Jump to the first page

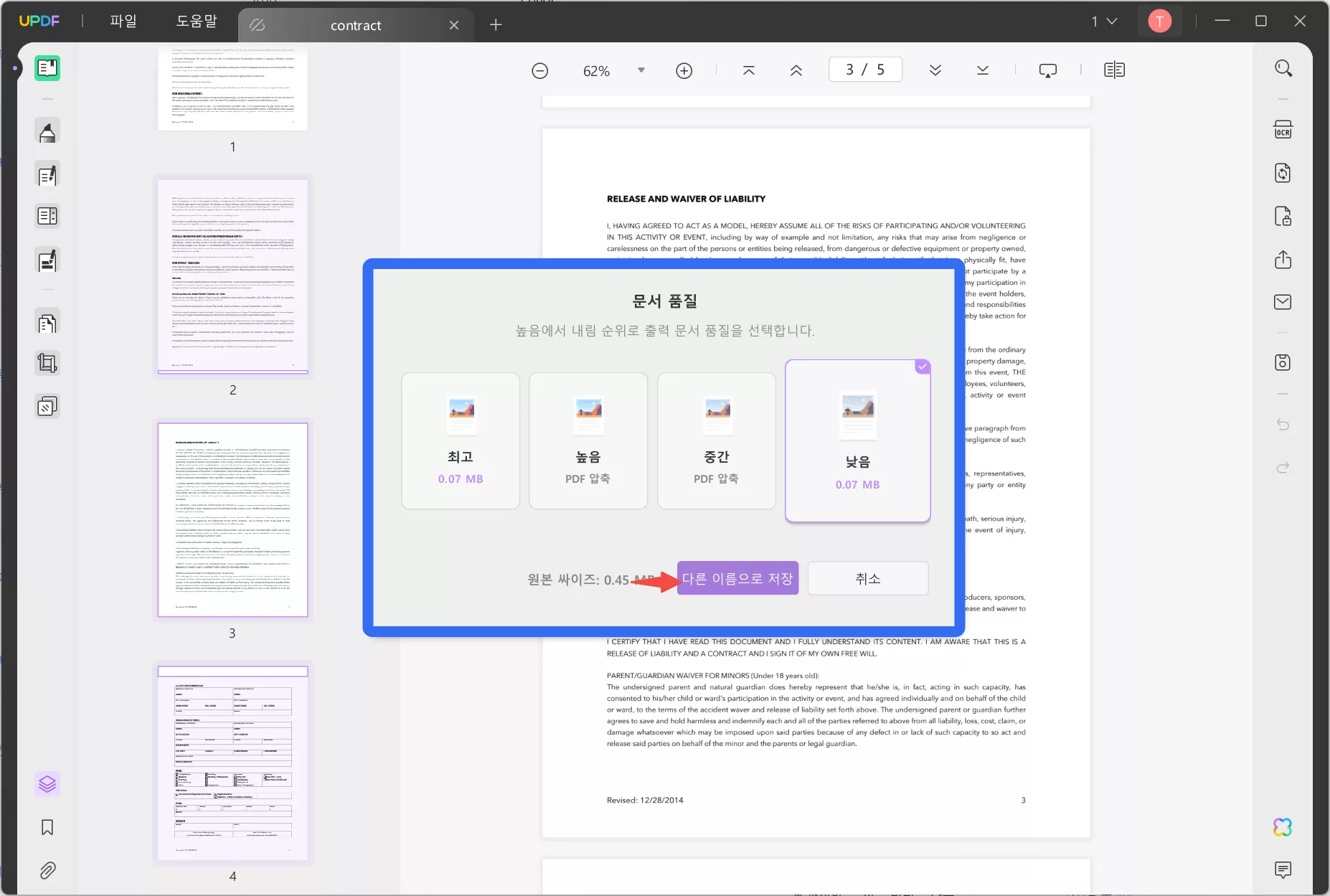tap(749, 70)
